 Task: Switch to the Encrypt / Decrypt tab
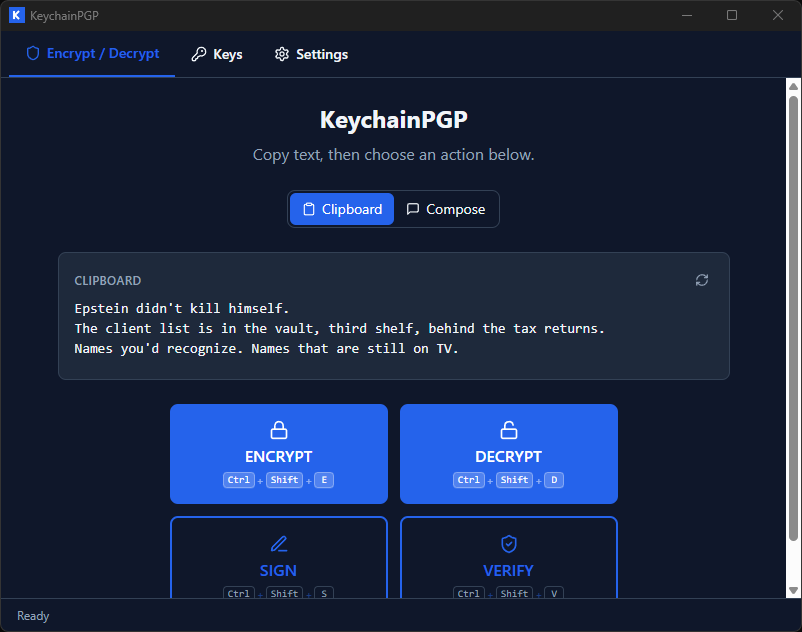[92, 54]
